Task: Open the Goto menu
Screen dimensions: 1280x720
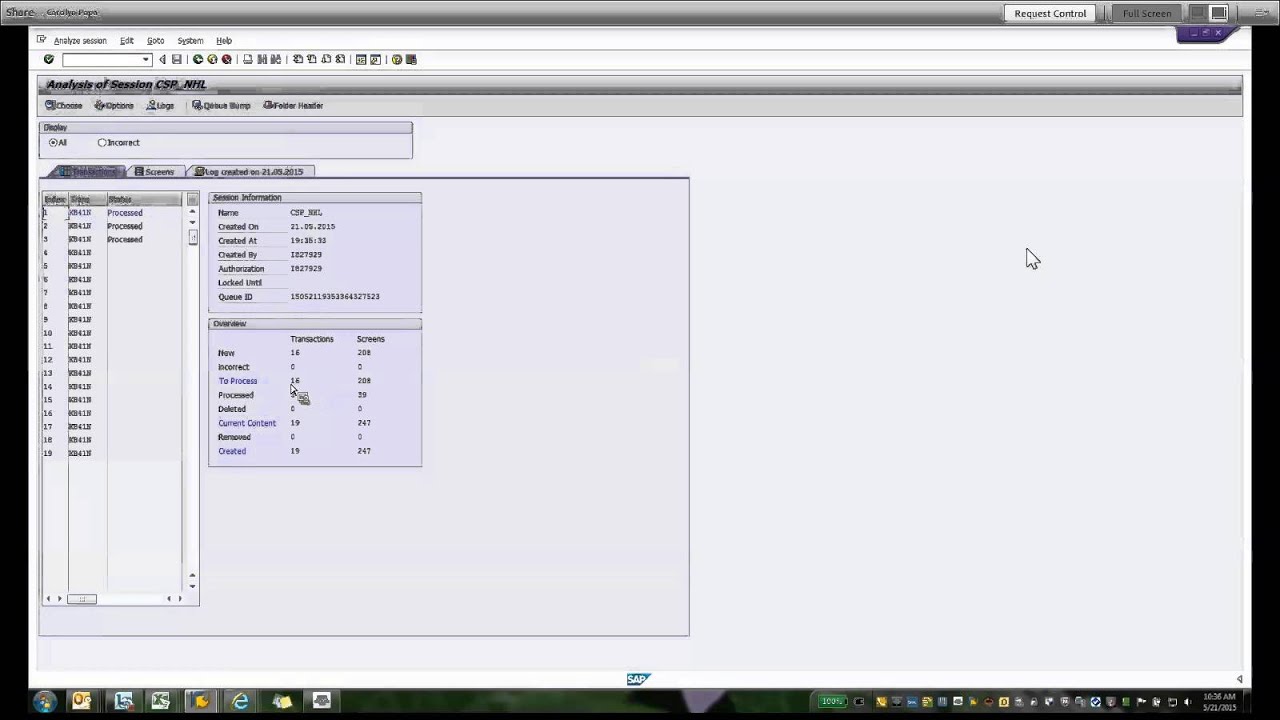Action: [155, 41]
